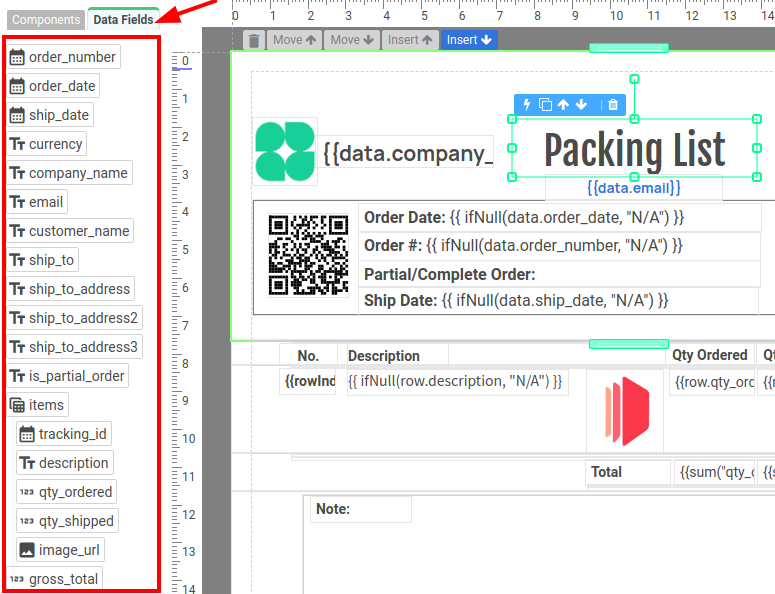
Task: Select the Qty Ordered column header
Action: pyautogui.click(x=710, y=354)
